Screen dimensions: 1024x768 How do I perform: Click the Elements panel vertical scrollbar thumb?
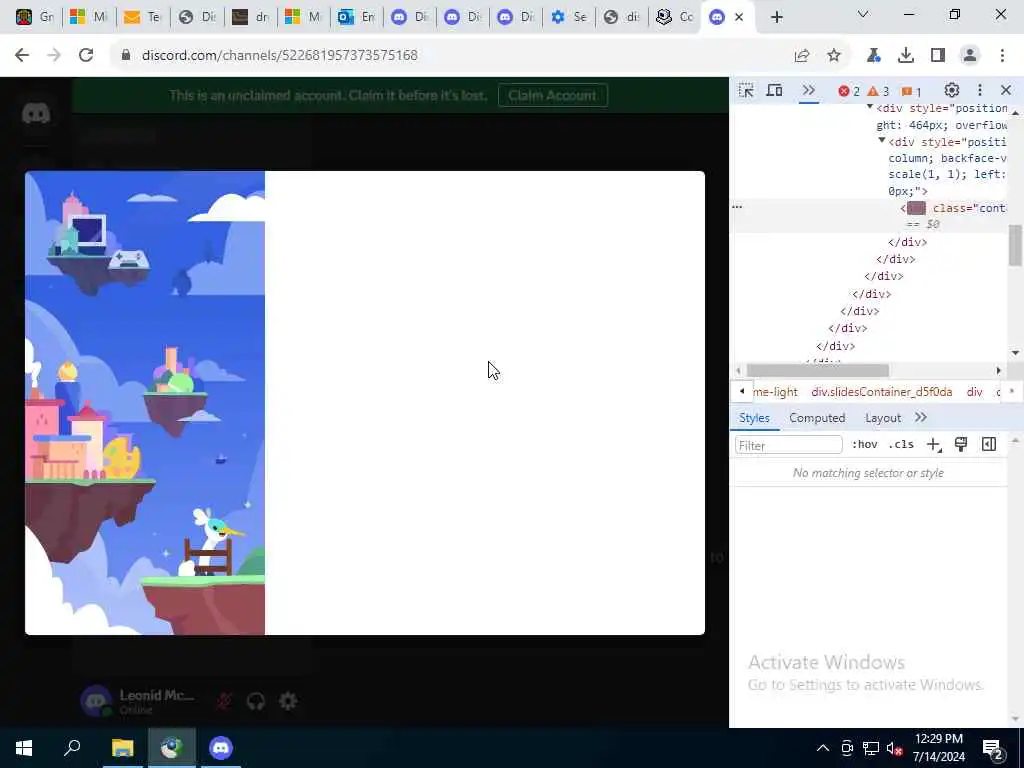(1015, 245)
